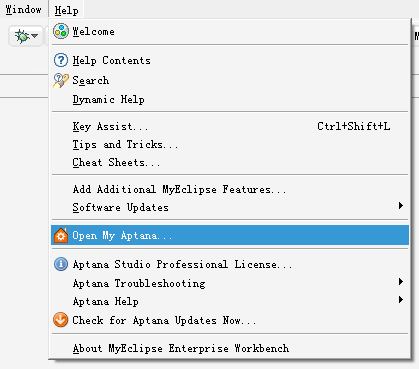
Task: Click the orange download arrow update icon
Action: point(61,320)
